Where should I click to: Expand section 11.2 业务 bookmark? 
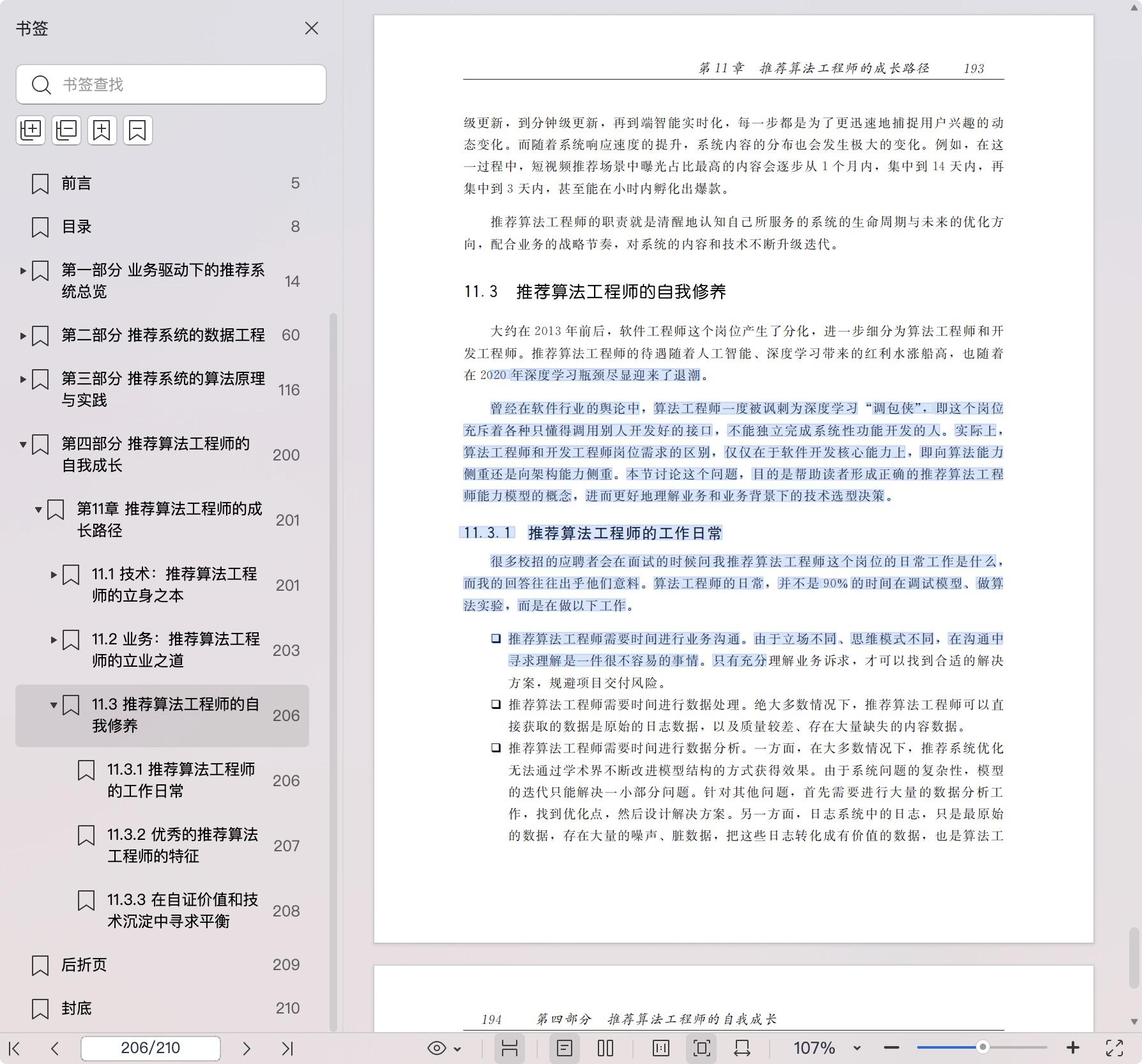pos(54,640)
